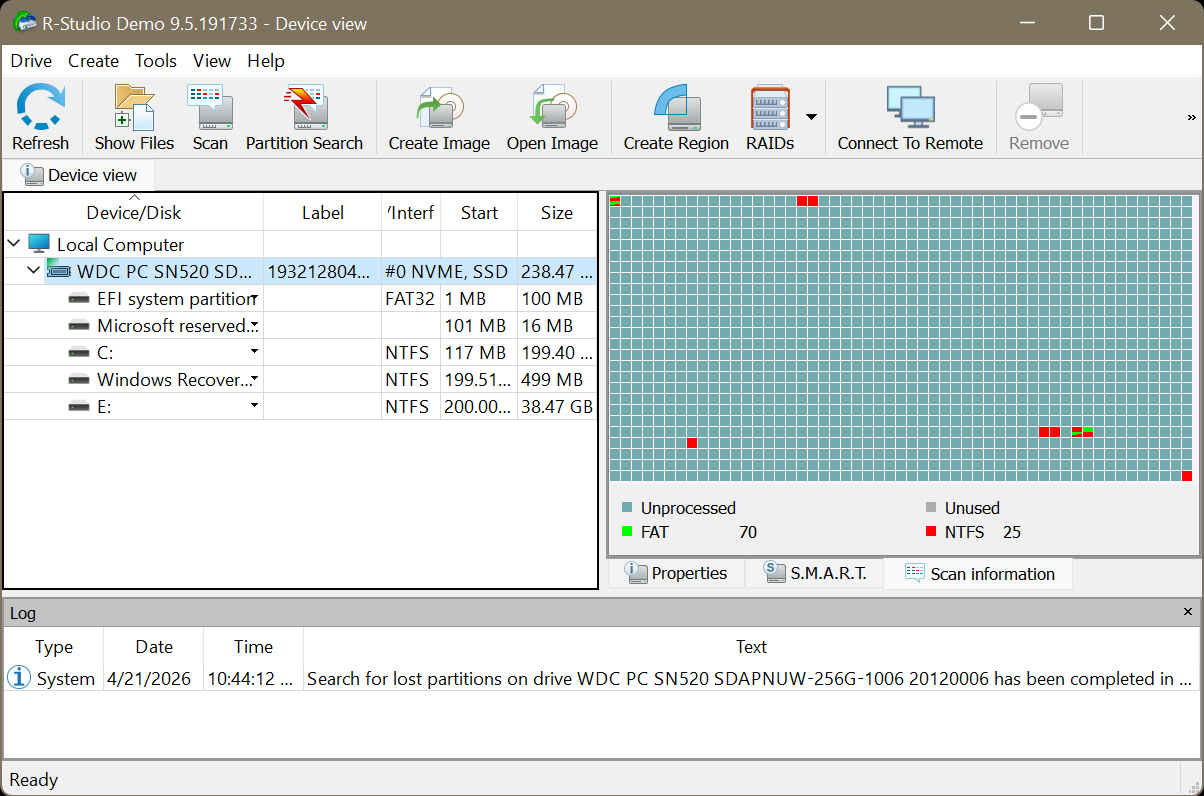Open the S.M.A.R.T. tab
Viewport: 1204px width, 796px height.
814,573
